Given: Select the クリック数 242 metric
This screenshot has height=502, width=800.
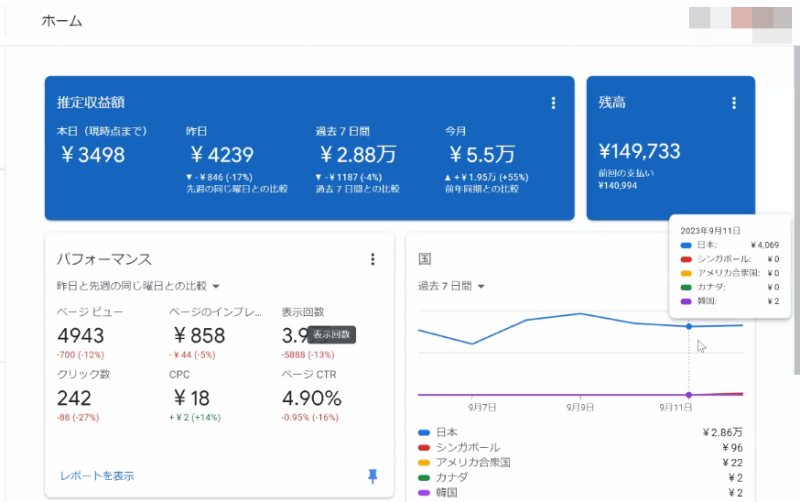Looking at the screenshot, I should [75, 397].
